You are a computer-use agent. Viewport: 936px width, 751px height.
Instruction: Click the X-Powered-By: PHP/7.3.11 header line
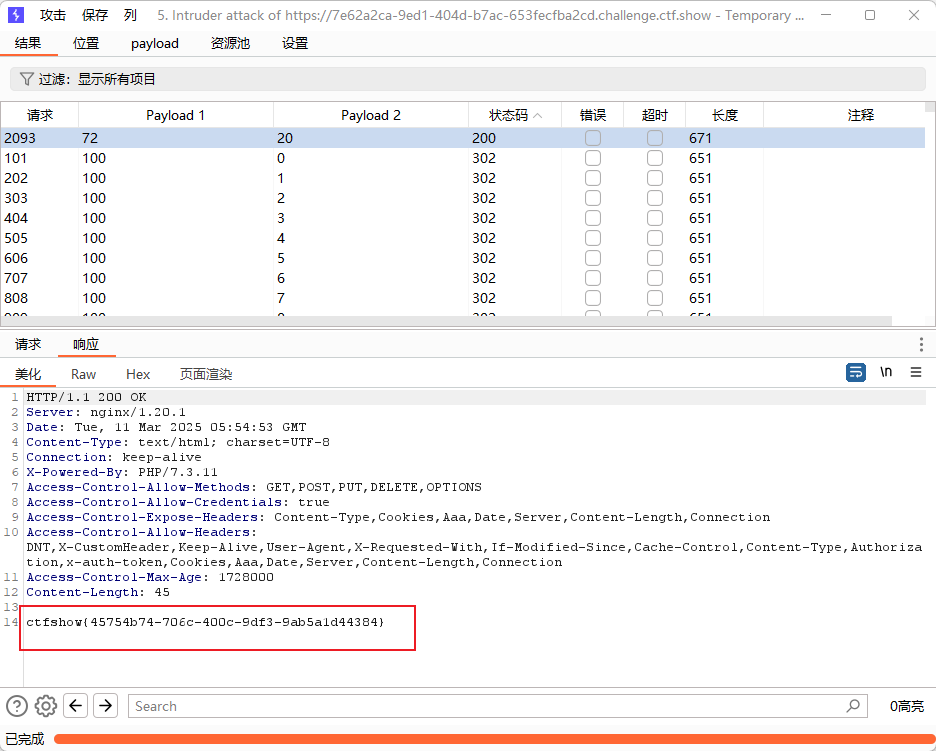[122, 472]
